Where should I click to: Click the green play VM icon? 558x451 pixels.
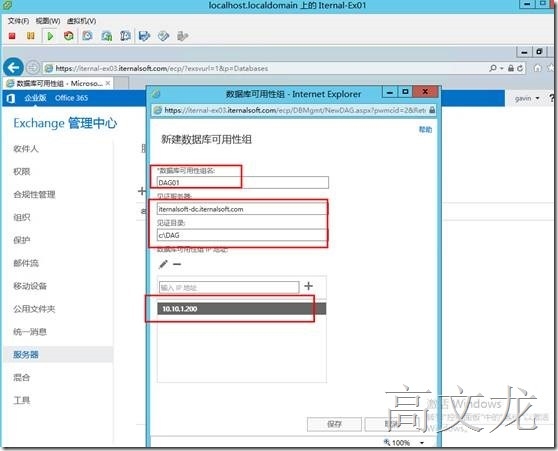50,36
